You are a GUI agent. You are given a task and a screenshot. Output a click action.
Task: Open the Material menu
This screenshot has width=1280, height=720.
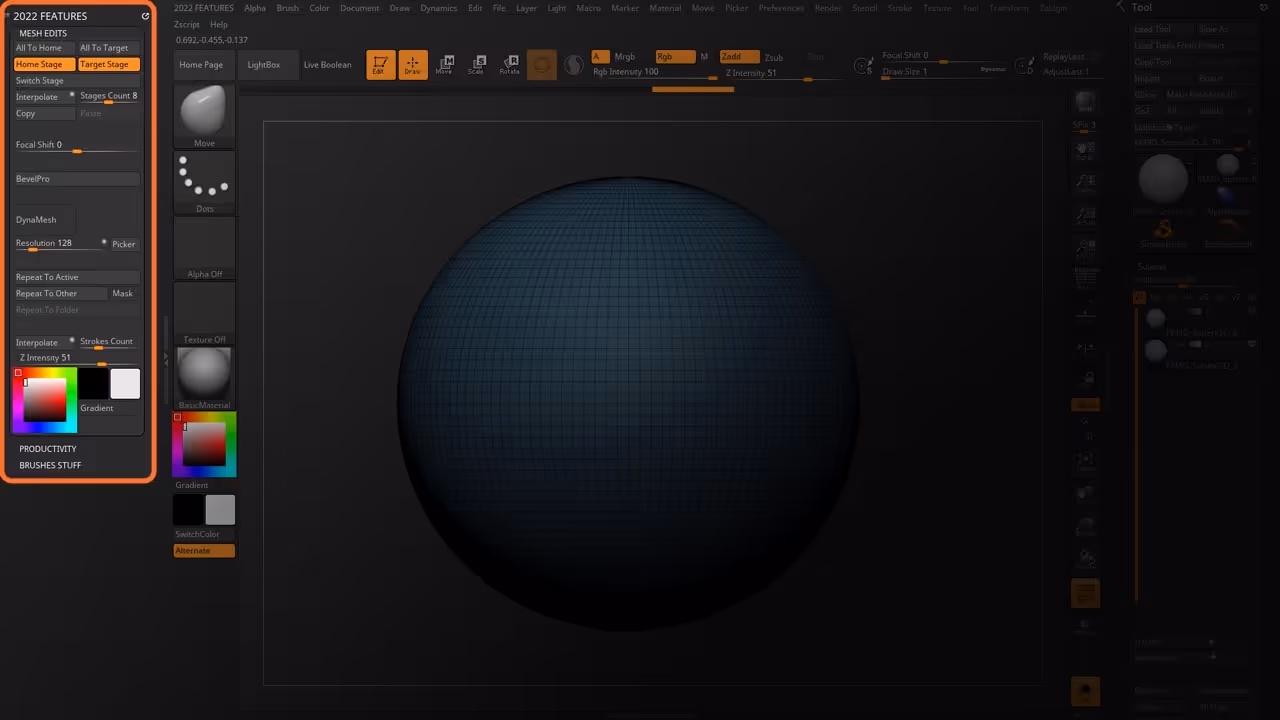(665, 8)
